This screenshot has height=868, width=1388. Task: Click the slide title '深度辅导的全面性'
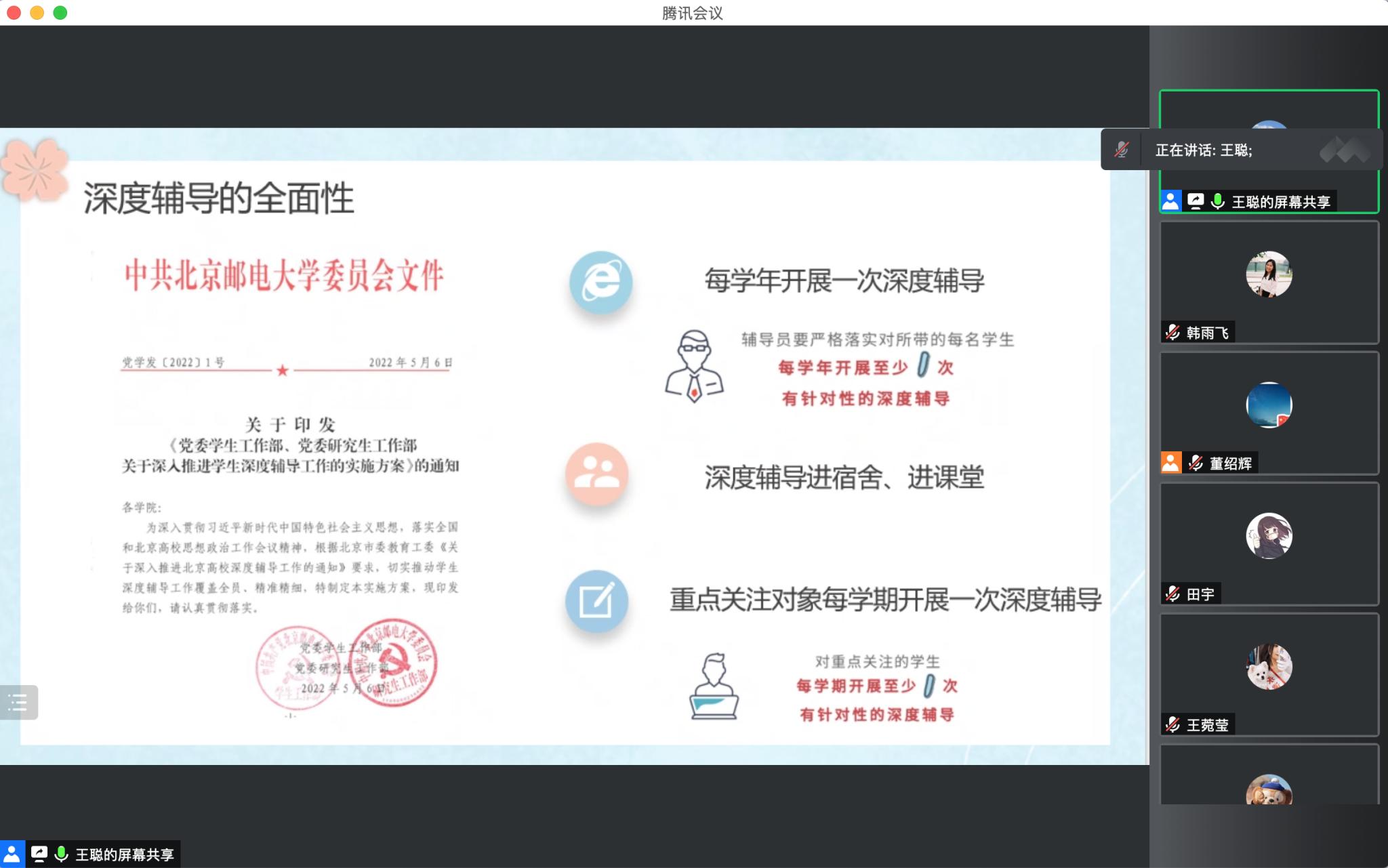pos(218,198)
